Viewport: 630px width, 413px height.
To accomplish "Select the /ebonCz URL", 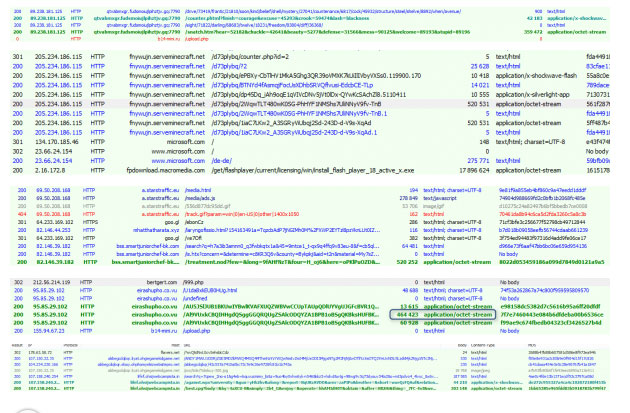I will click(194, 222).
